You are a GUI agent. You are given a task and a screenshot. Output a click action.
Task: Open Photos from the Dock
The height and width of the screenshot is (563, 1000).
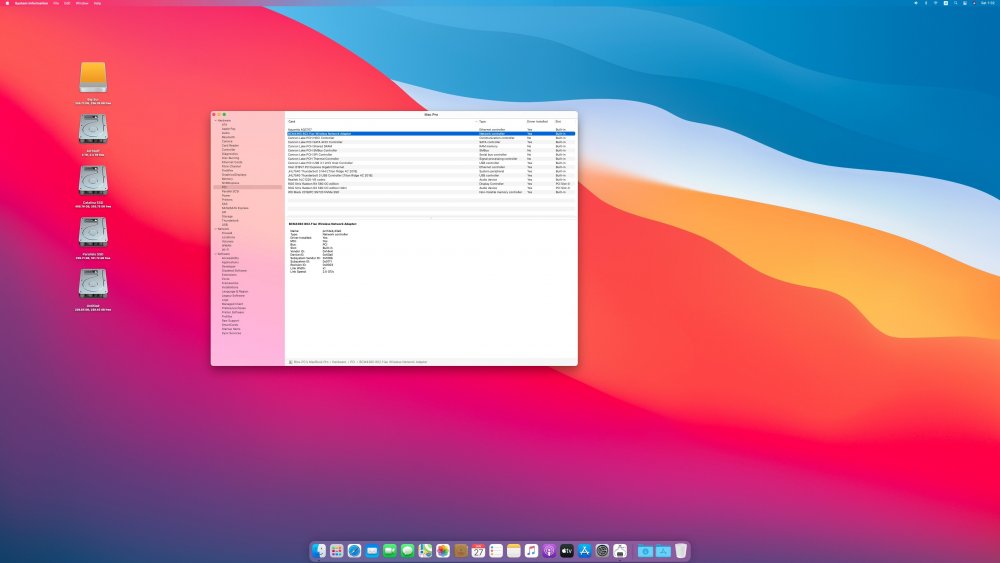pyautogui.click(x=443, y=550)
